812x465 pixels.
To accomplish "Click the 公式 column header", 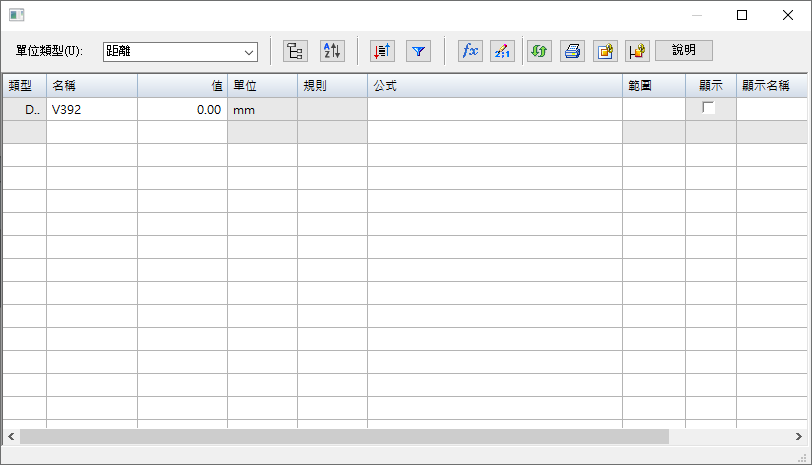I will (x=494, y=86).
